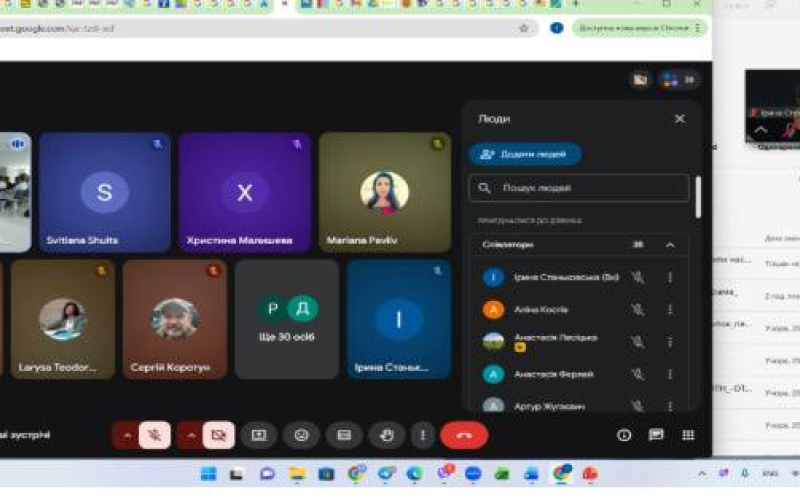Image resolution: width=800 pixels, height=500 pixels.
Task: Open Viber from the taskbar
Action: click(444, 473)
